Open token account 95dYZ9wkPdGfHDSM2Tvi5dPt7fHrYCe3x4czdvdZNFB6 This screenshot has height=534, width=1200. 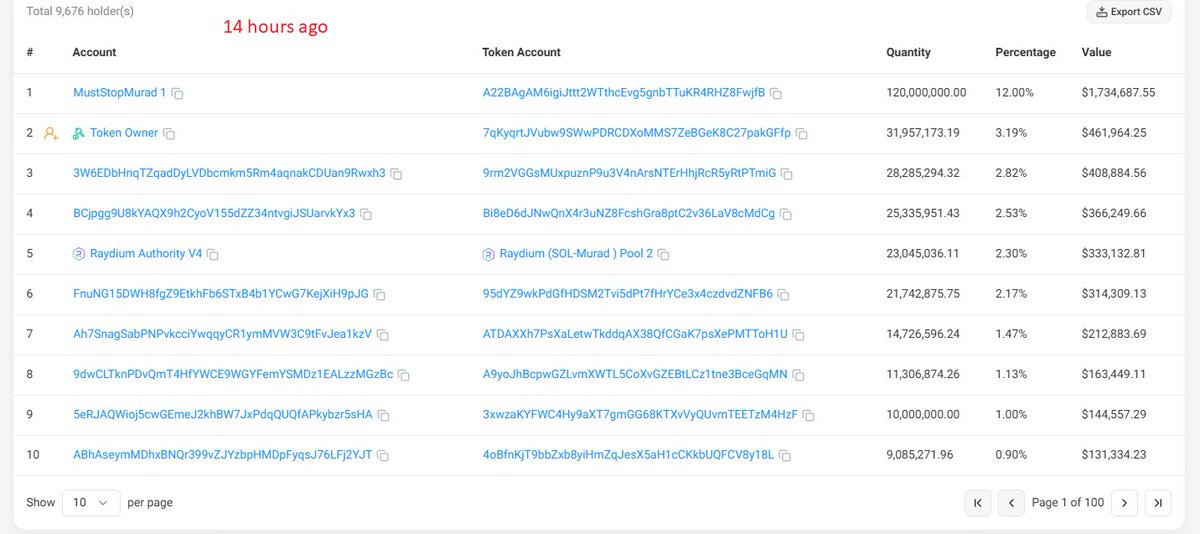pos(628,294)
